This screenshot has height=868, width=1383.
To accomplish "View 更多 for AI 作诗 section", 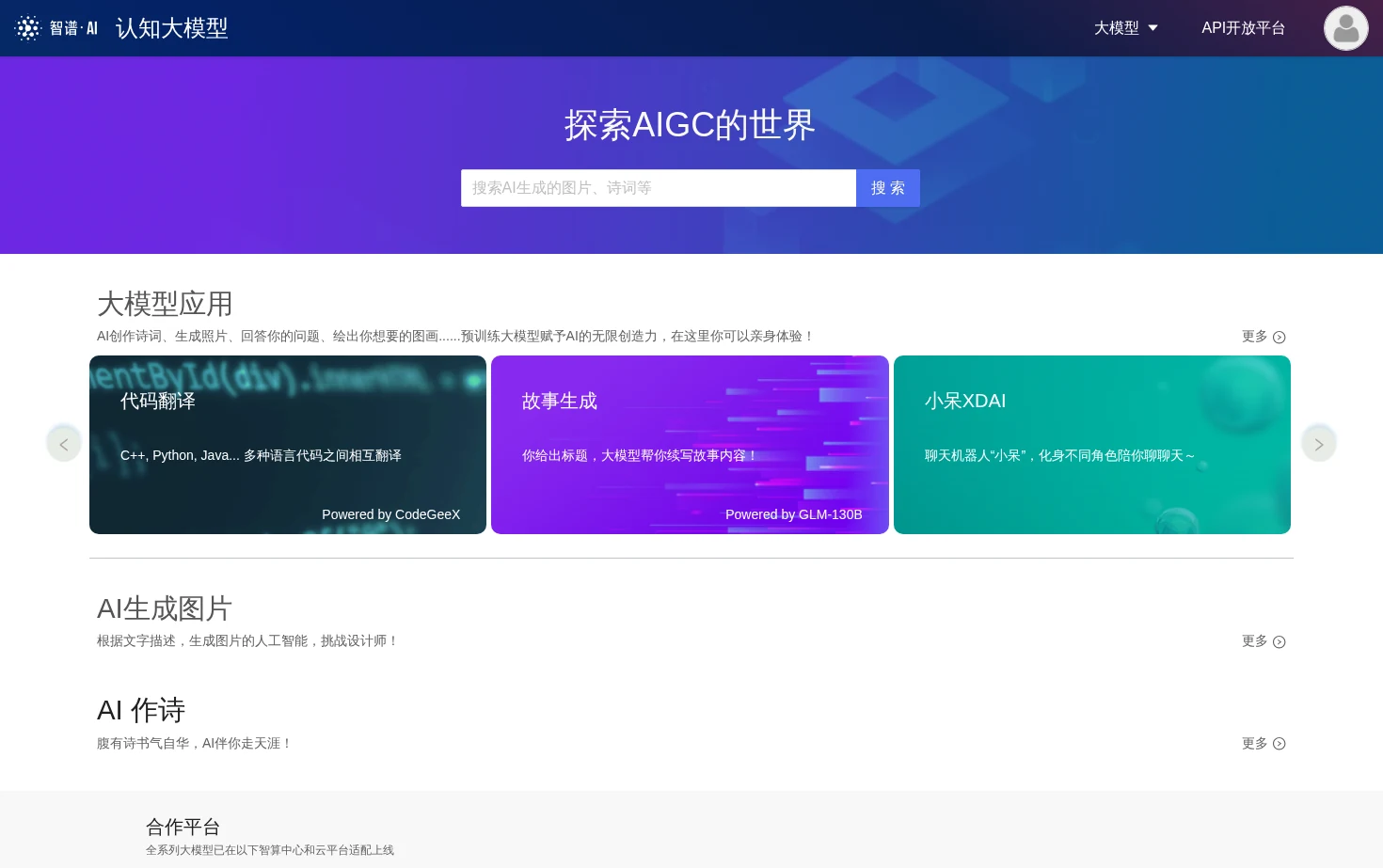I will [1264, 743].
